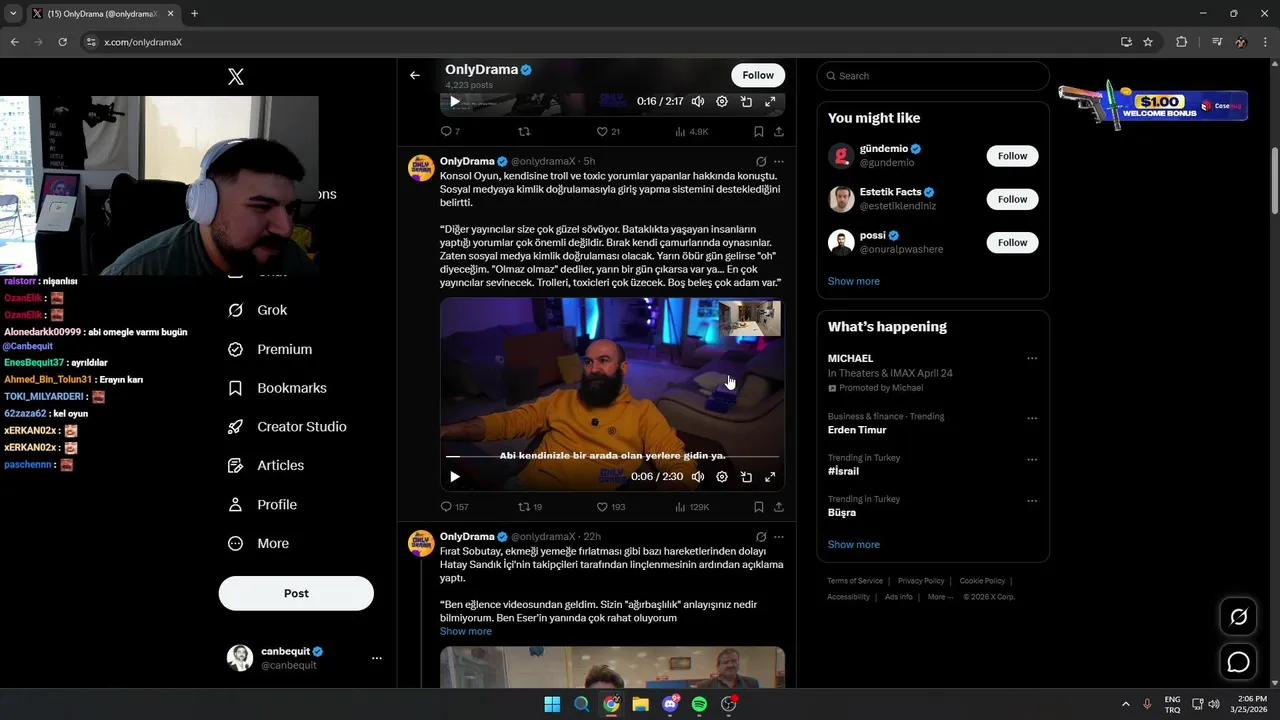Screen dimensions: 1280x720
Task: Bookmark the top post with 4.9K views
Action: click(x=759, y=131)
